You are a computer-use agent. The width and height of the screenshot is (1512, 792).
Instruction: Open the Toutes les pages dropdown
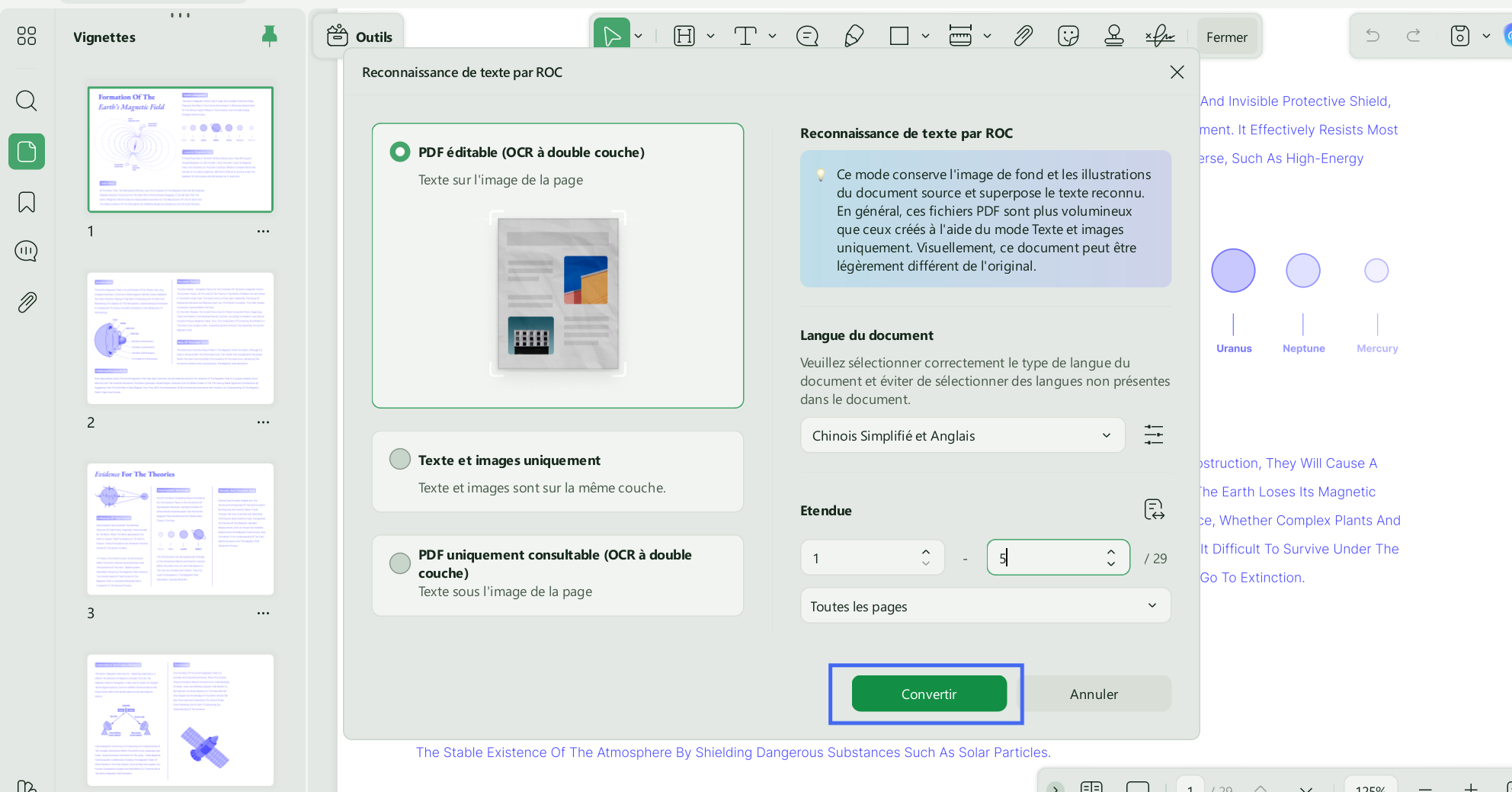(985, 606)
